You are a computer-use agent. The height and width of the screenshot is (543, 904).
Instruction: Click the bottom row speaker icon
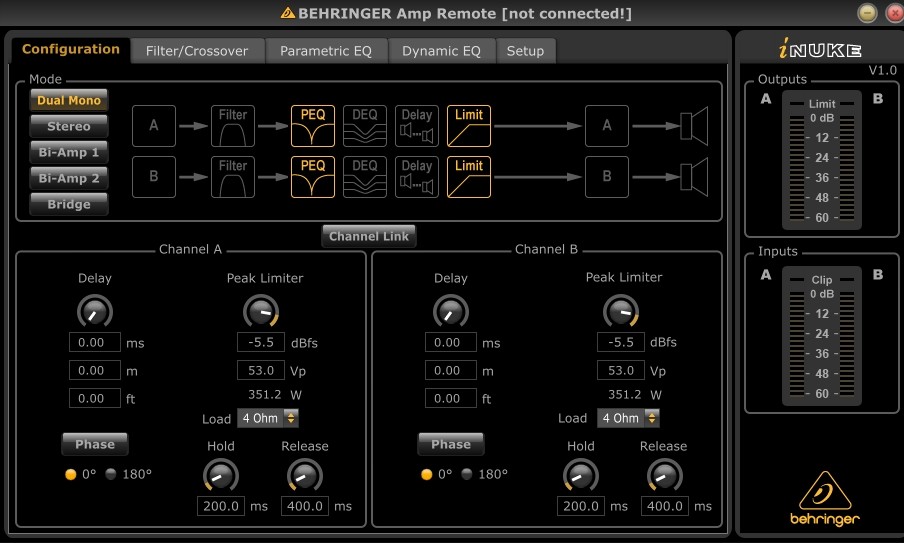point(694,177)
